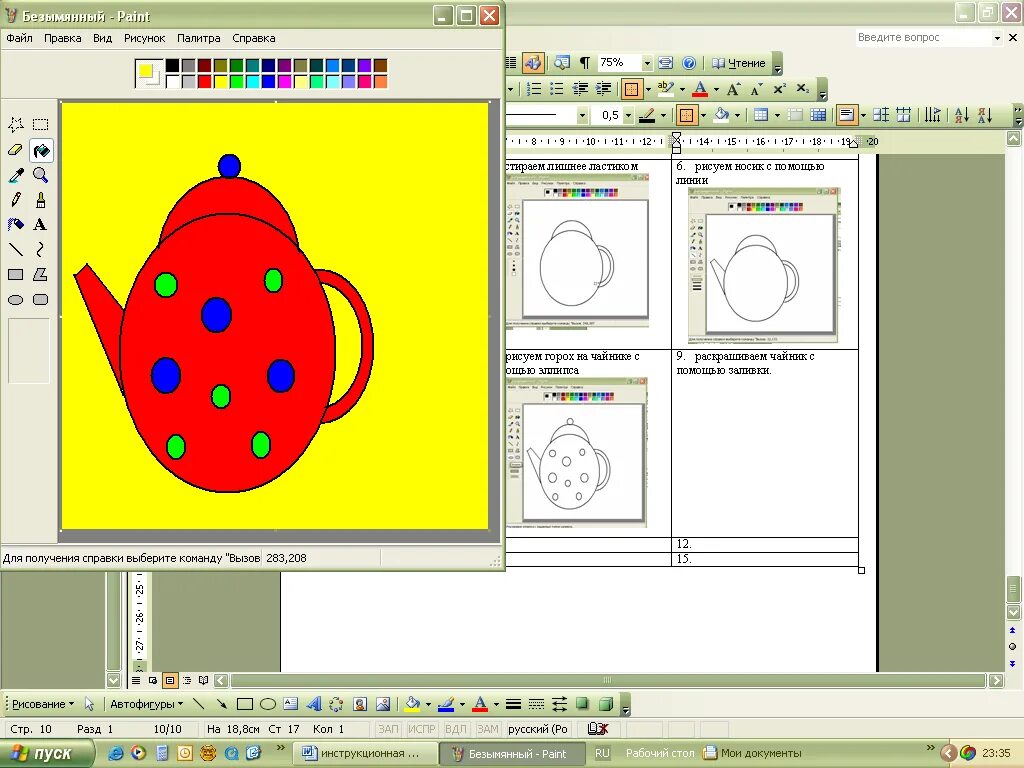Expand the Автофигуры menu

[x=146, y=704]
